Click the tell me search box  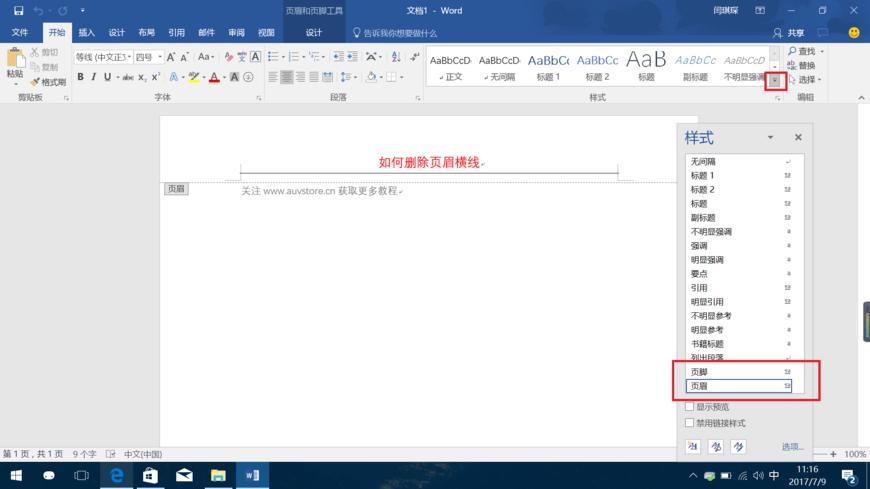[395, 33]
